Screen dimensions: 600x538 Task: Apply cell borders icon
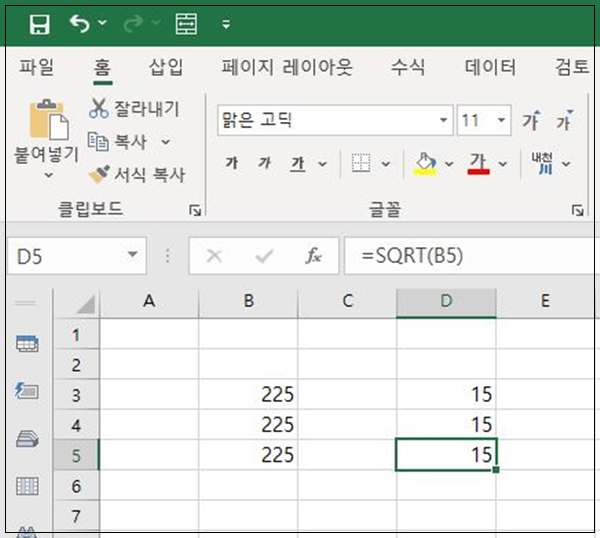(360, 163)
